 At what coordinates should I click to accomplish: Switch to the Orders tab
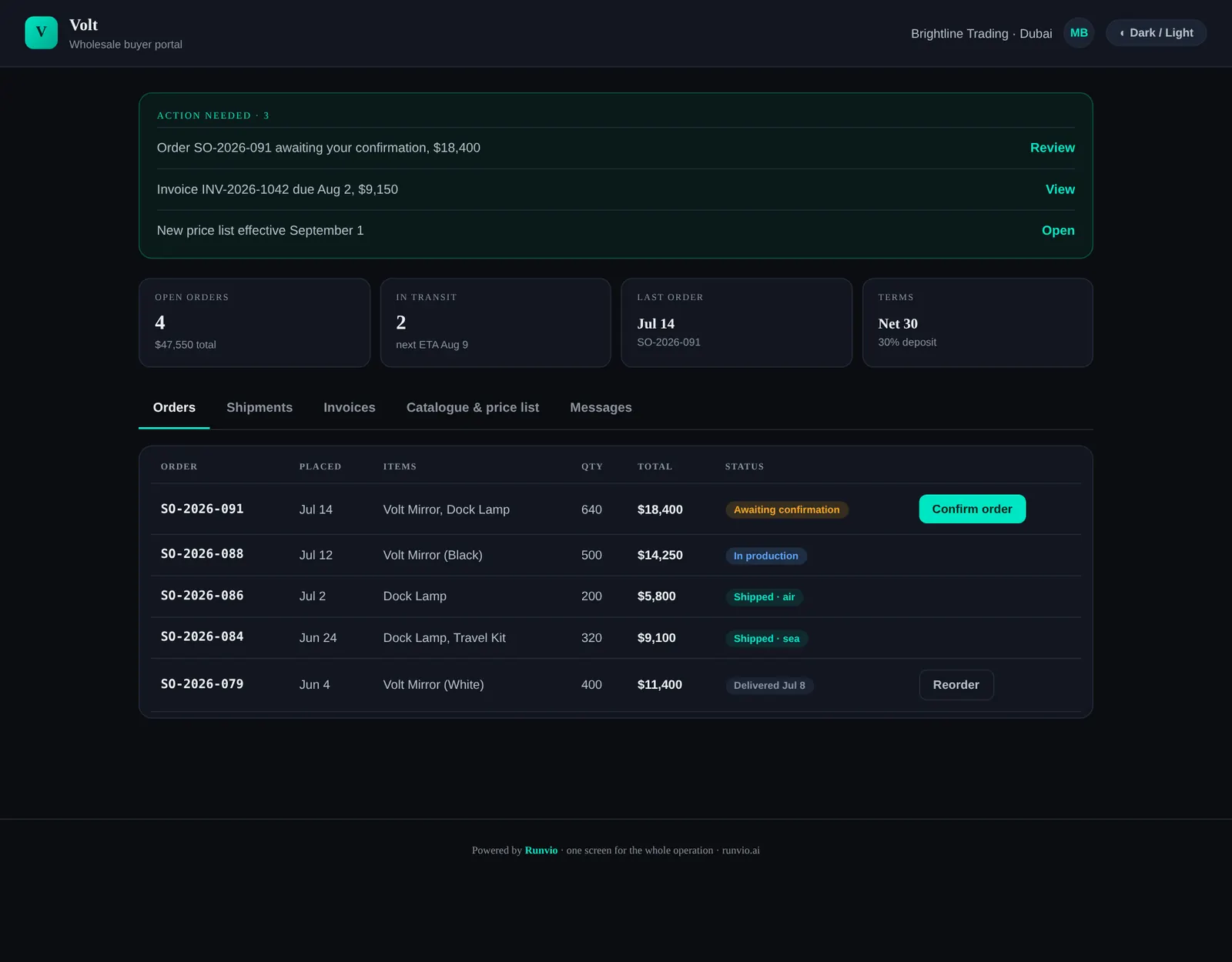174,408
